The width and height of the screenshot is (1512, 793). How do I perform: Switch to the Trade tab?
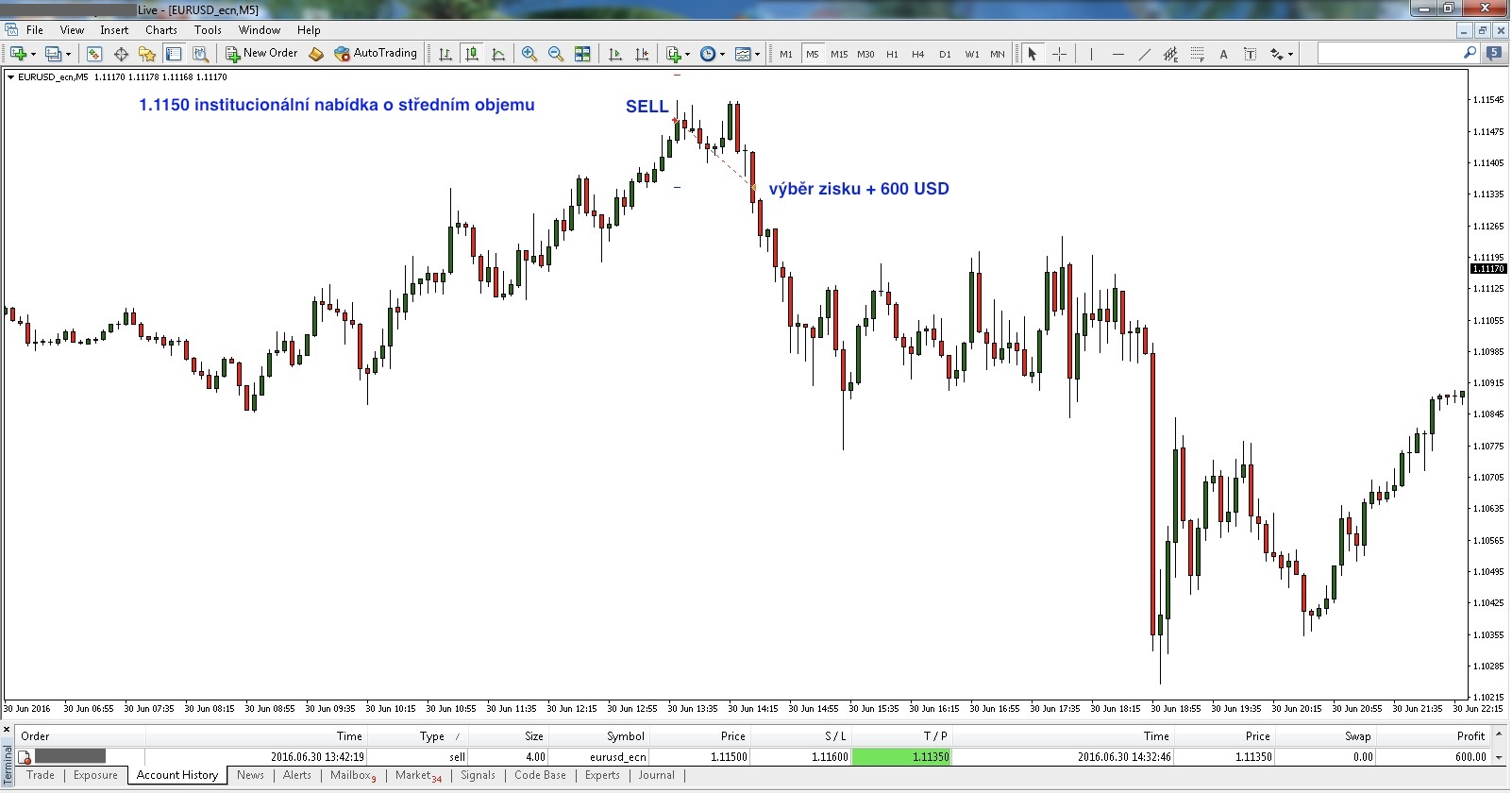[41, 775]
